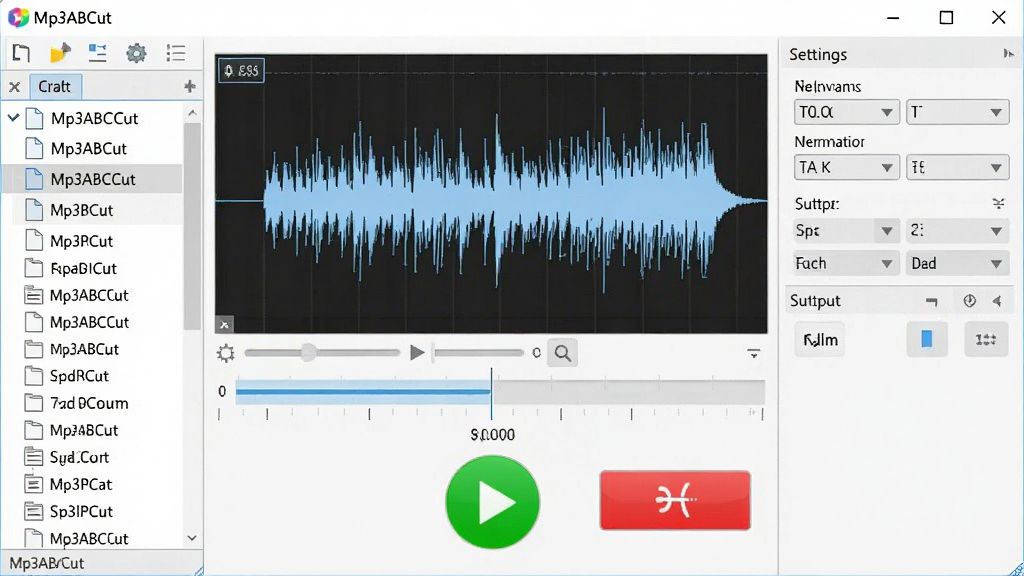Image resolution: width=1024 pixels, height=576 pixels.
Task: Click the audio waveform display
Action: (491, 194)
